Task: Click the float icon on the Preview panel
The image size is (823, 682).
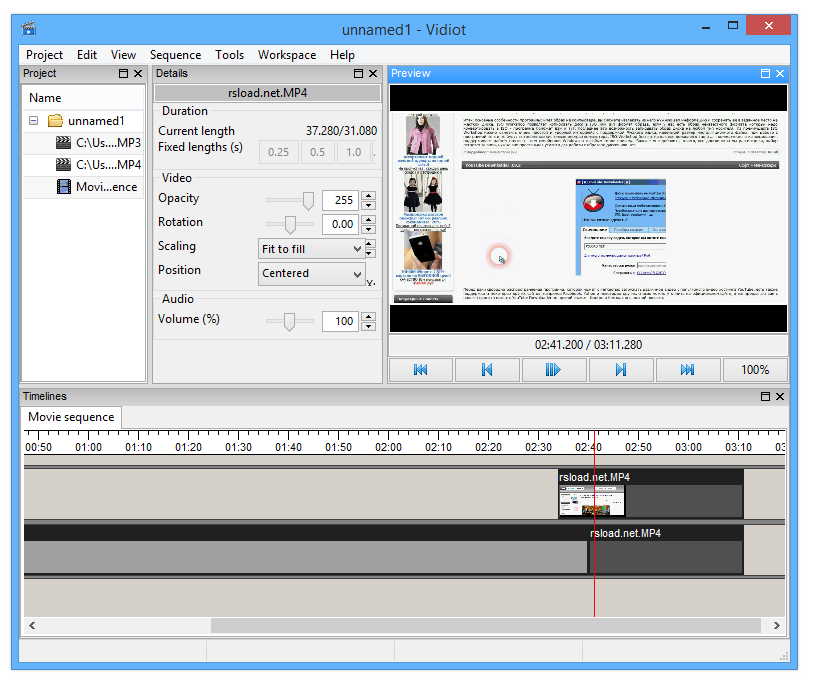Action: [x=764, y=73]
